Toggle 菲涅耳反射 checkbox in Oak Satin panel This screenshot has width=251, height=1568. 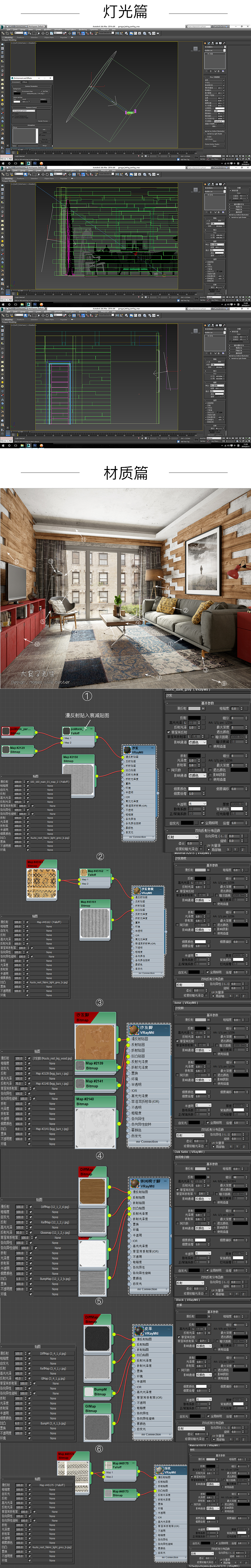[x=177, y=1189]
